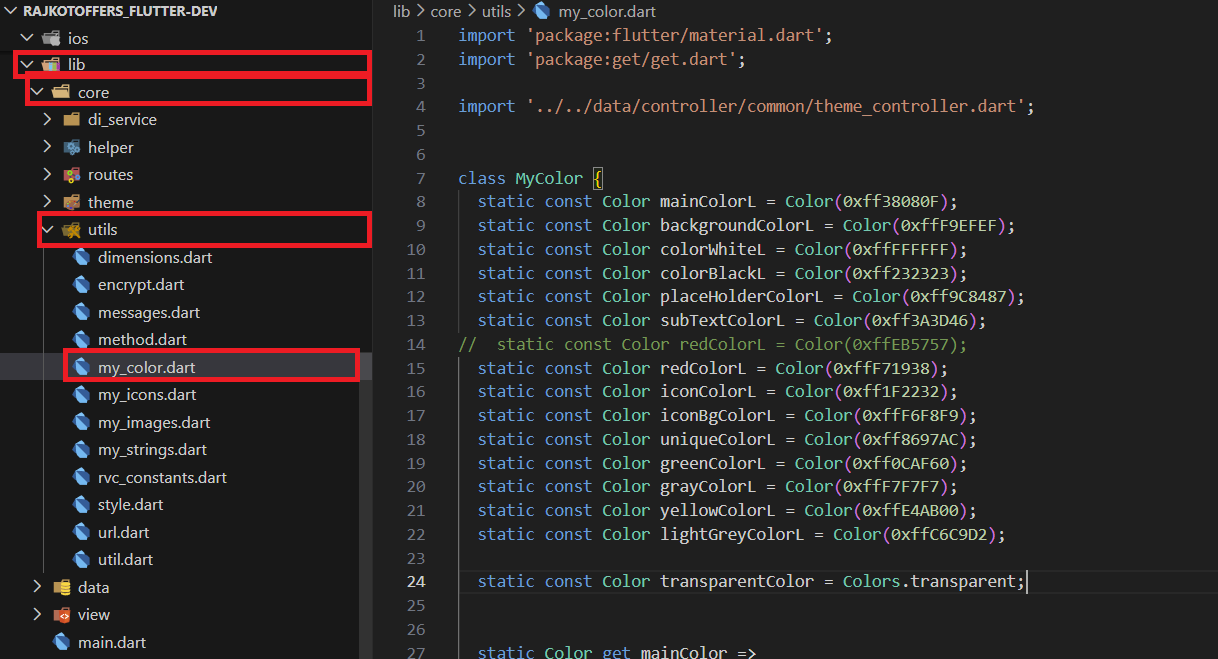The height and width of the screenshot is (659, 1218).
Task: Click the di_service folder icon
Action: click(71, 119)
